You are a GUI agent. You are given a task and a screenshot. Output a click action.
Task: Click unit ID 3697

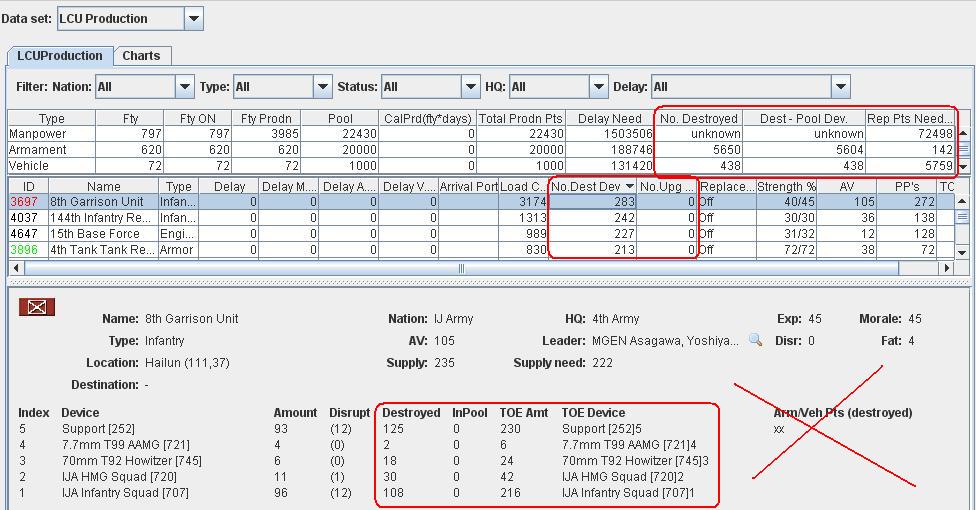[x=24, y=202]
